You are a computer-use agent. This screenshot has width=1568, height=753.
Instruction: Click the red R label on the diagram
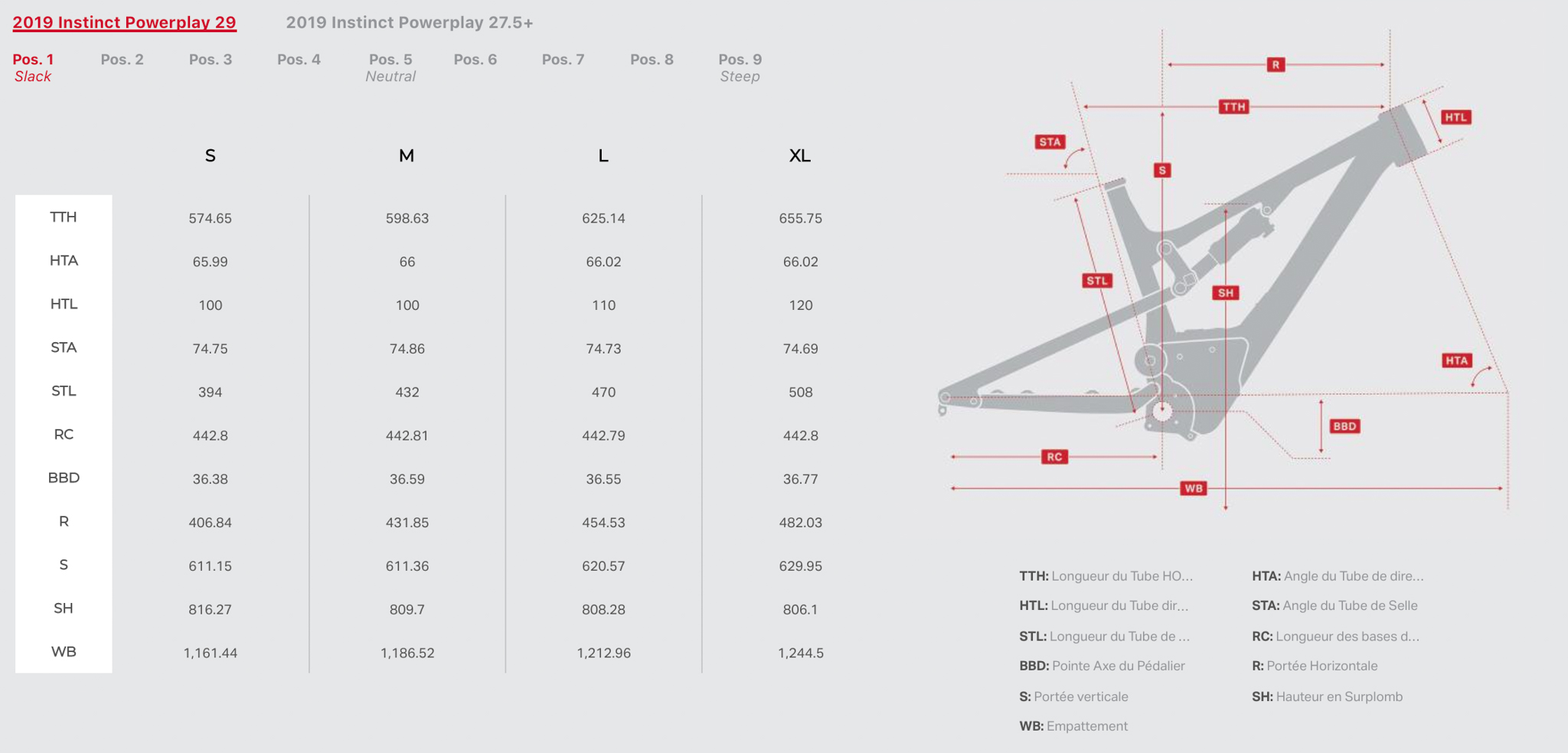pyautogui.click(x=1276, y=65)
